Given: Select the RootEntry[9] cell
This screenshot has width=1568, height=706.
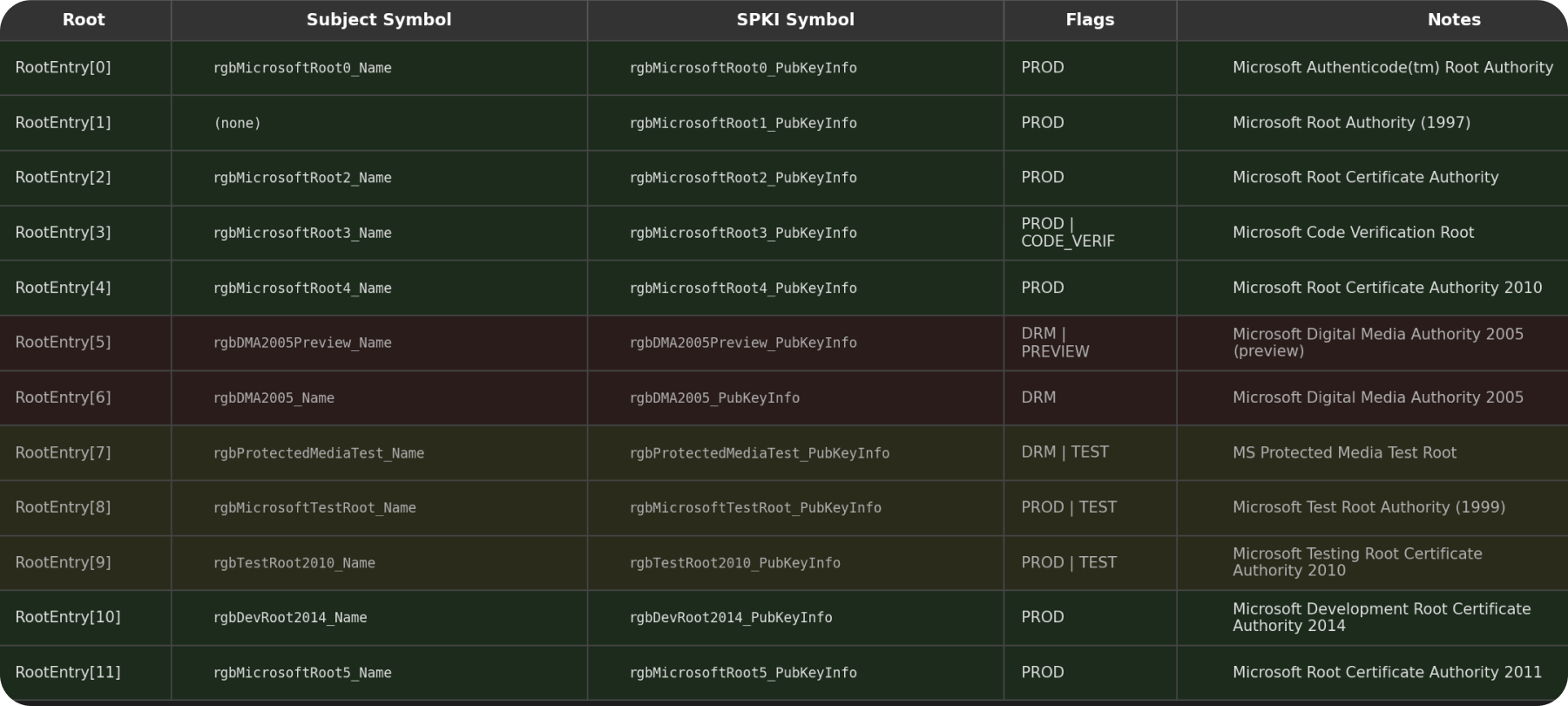Looking at the screenshot, I should pos(84,562).
